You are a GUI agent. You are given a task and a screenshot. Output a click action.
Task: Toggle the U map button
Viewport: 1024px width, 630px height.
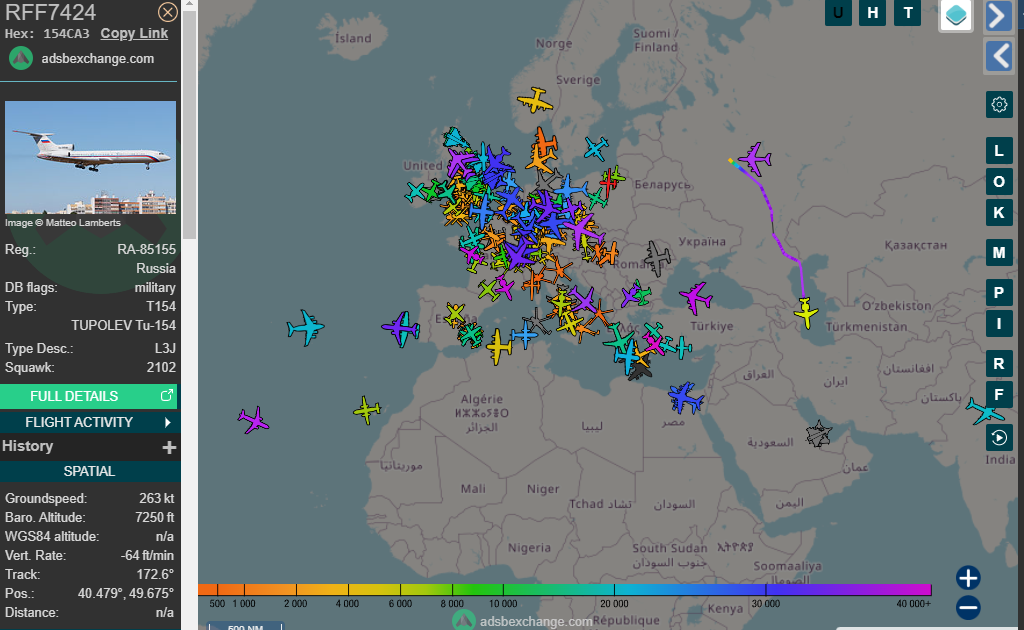click(x=838, y=12)
